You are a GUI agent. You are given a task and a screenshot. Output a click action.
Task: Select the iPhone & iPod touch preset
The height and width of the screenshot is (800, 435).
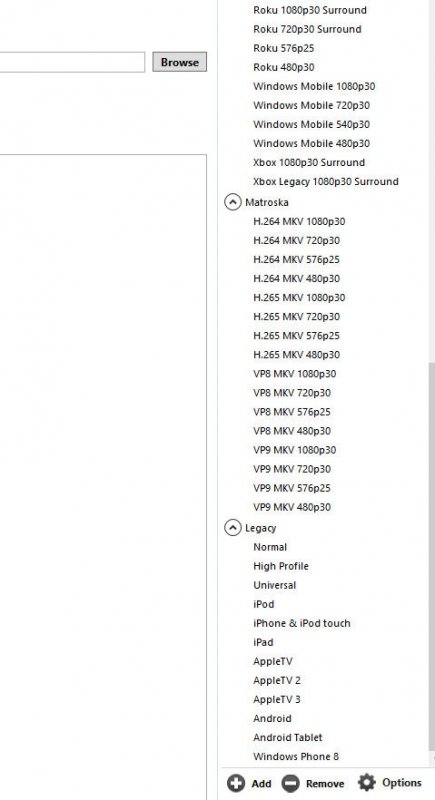301,623
